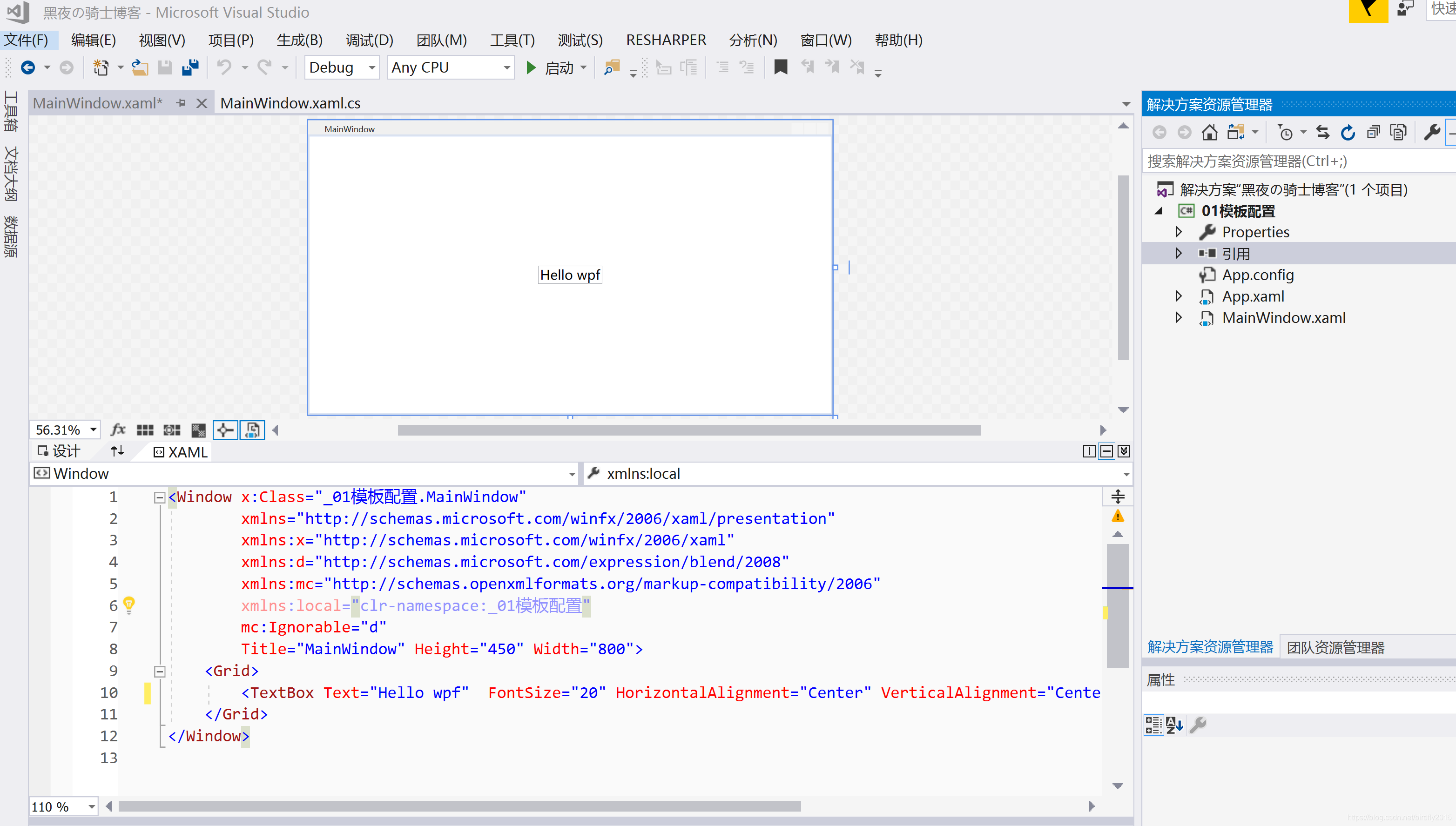Pin the MainWindow.xaml tab
The image size is (1456, 826).
coord(181,103)
